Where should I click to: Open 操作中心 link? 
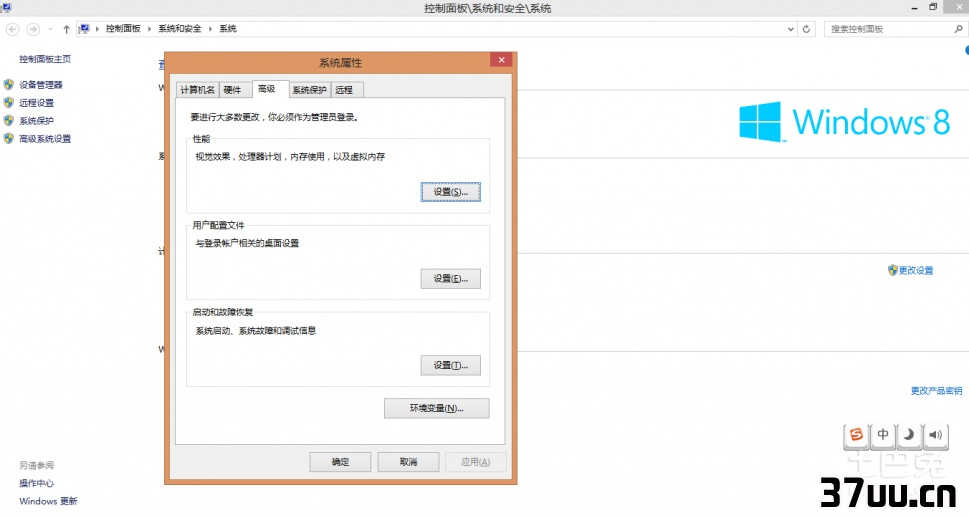[x=36, y=483]
